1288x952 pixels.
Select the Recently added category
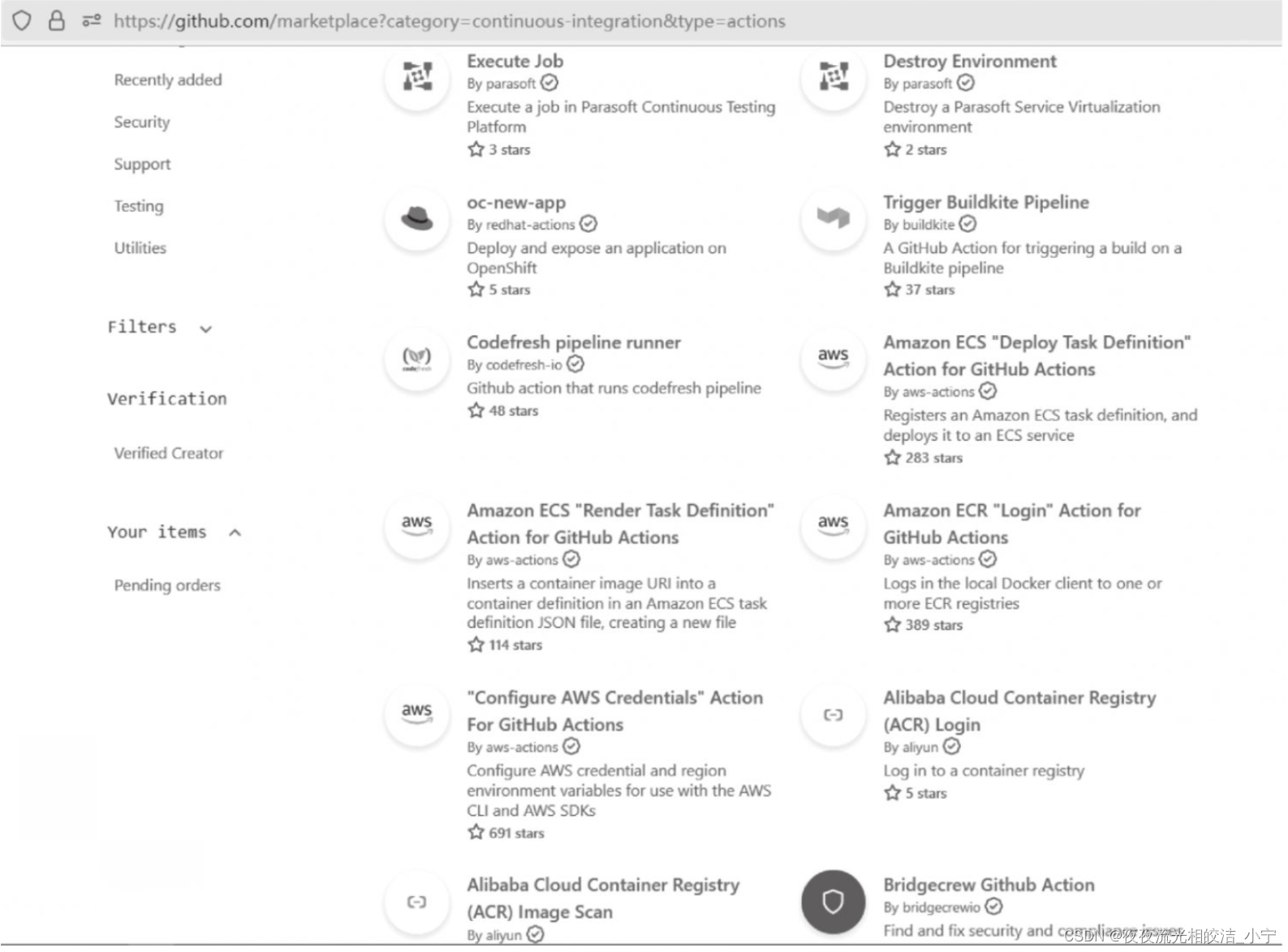pyautogui.click(x=168, y=80)
